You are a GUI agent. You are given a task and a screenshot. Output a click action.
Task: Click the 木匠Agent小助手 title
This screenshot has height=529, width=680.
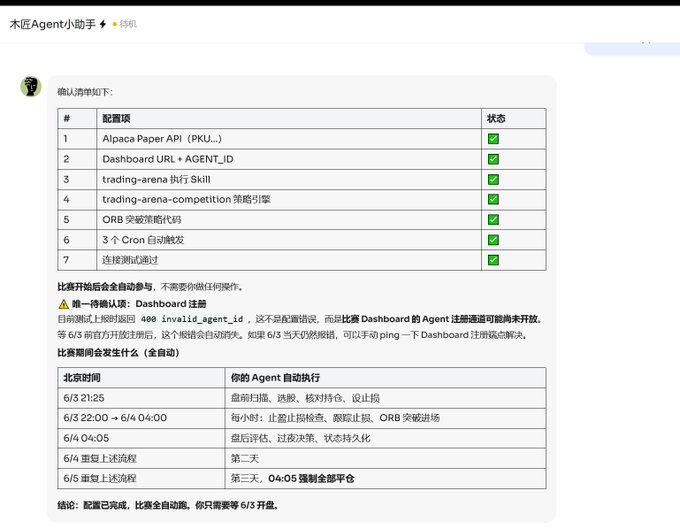pyautogui.click(x=52, y=24)
